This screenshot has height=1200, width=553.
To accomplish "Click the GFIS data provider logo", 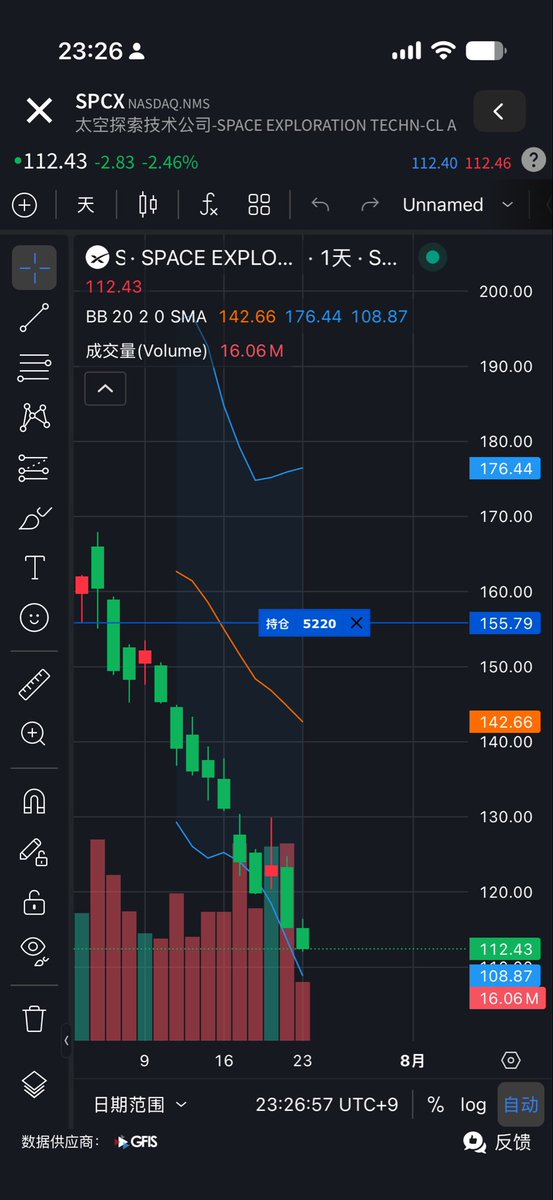I will (x=137, y=1142).
